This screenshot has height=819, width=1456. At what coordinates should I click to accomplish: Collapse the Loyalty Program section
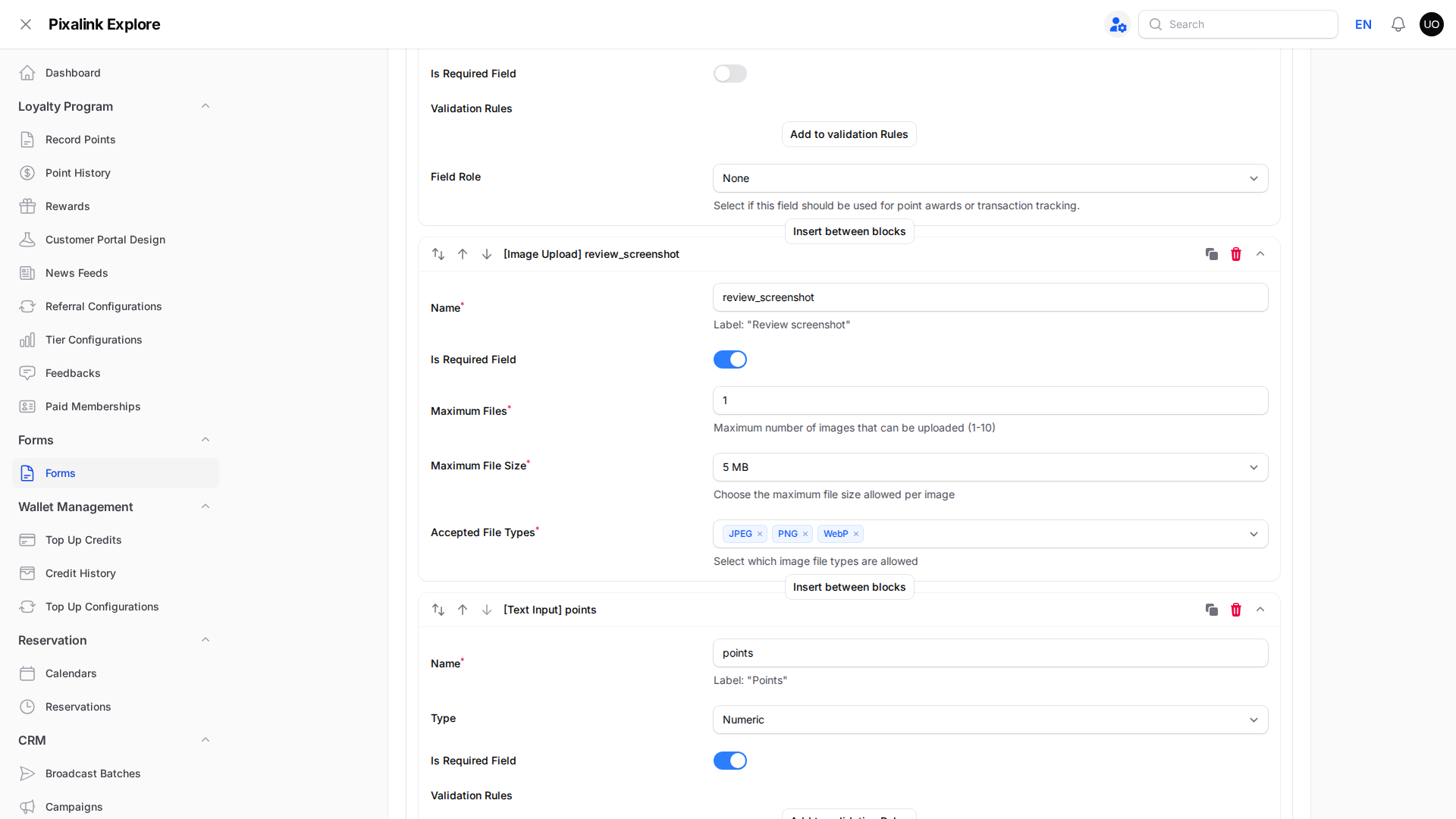[x=206, y=106]
